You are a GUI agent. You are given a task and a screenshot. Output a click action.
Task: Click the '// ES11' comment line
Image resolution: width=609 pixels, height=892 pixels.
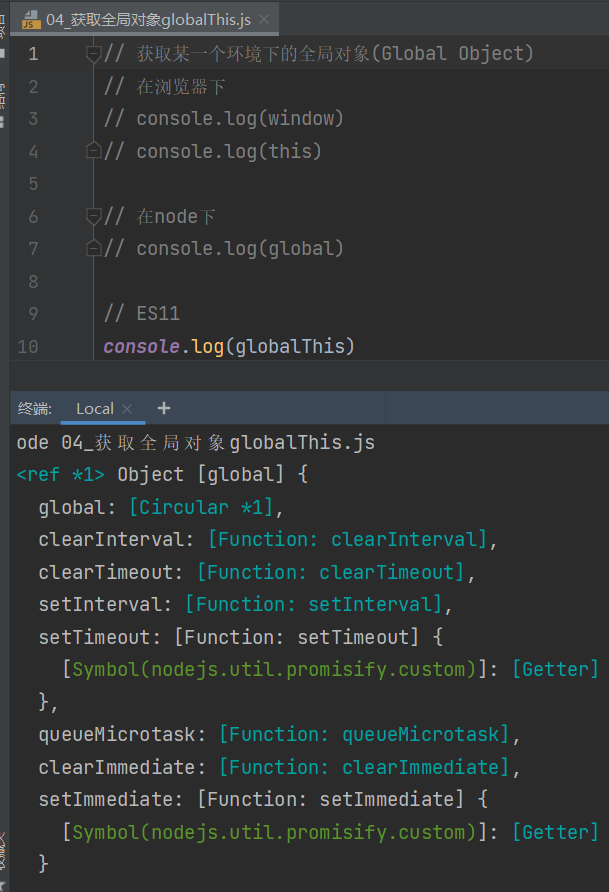142,313
